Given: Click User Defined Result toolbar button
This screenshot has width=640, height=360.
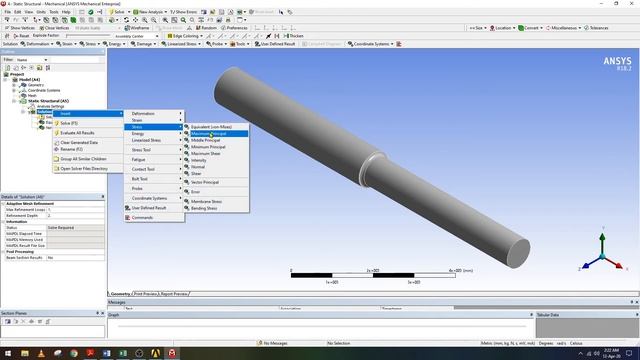Looking at the screenshot, I should pos(275,44).
